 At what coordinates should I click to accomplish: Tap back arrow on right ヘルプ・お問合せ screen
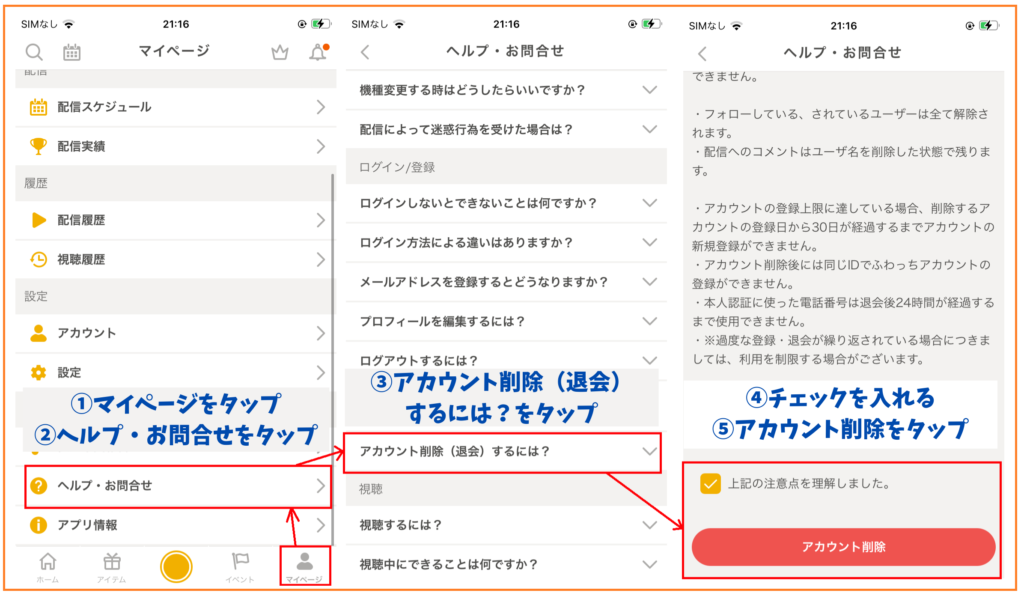(702, 54)
